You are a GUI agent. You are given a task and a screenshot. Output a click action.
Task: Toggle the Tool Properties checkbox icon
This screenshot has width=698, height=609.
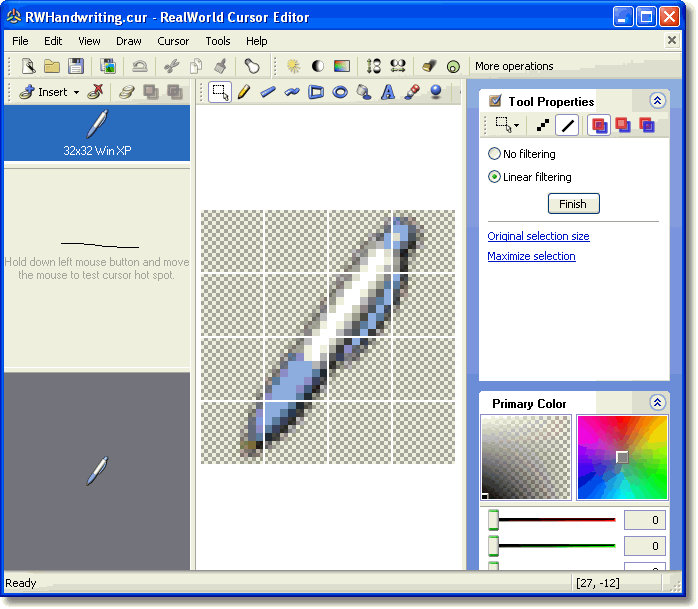tap(495, 101)
